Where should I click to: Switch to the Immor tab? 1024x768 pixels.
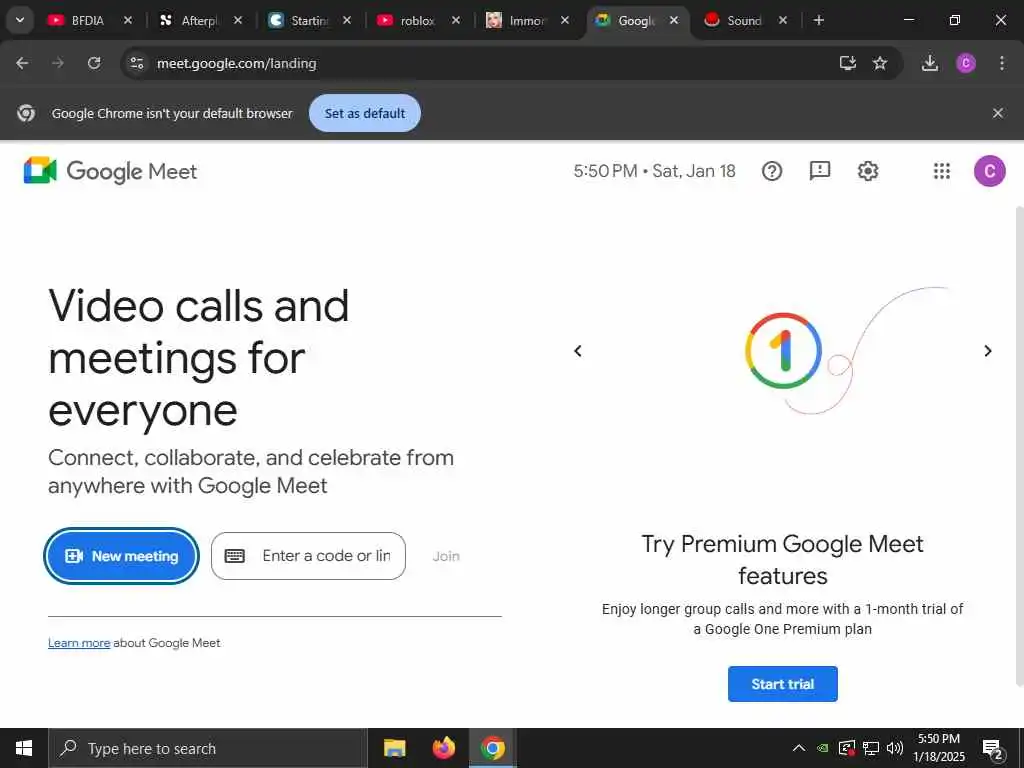tap(526, 20)
